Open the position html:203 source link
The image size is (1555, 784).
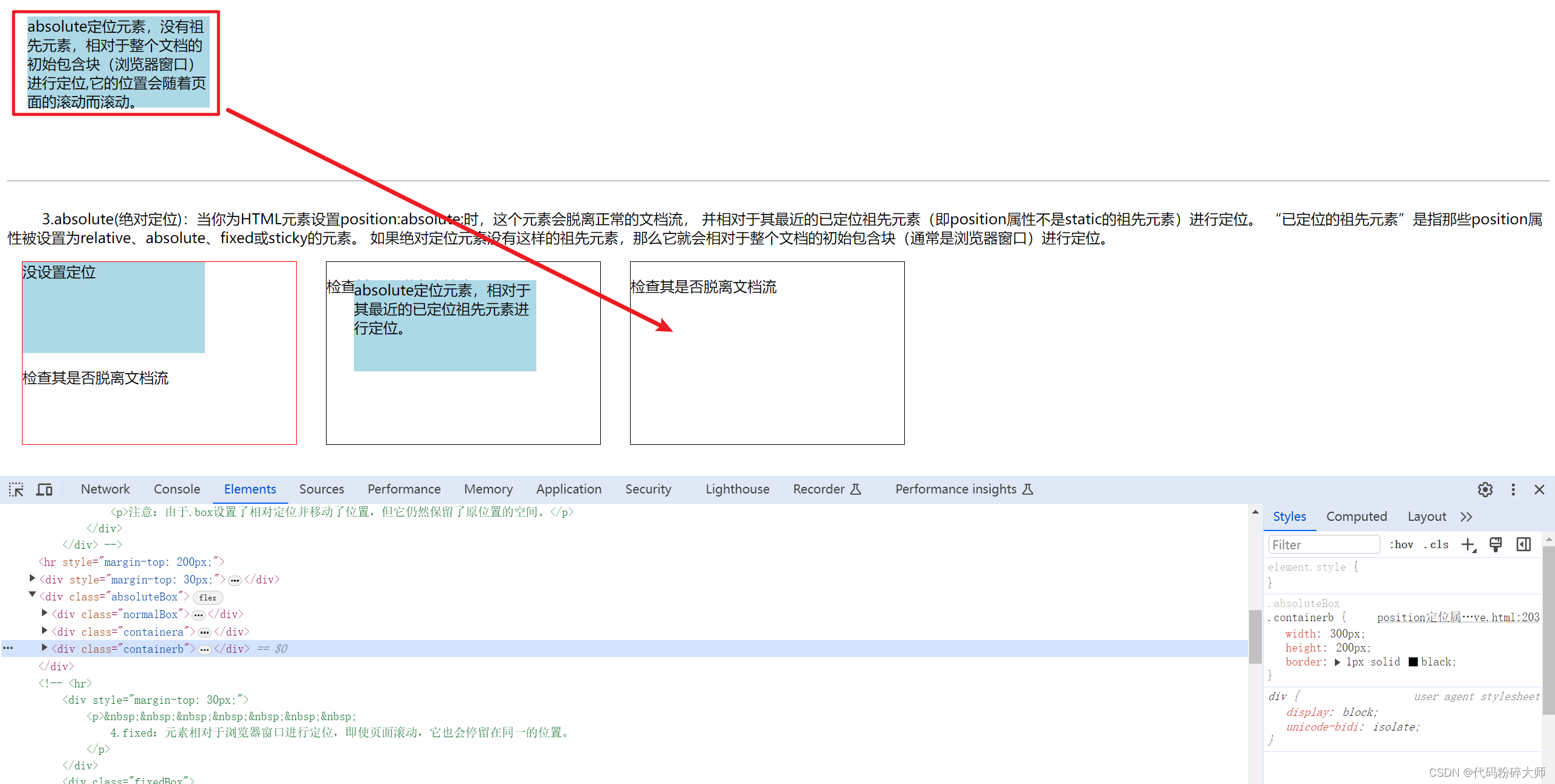[x=1458, y=618]
